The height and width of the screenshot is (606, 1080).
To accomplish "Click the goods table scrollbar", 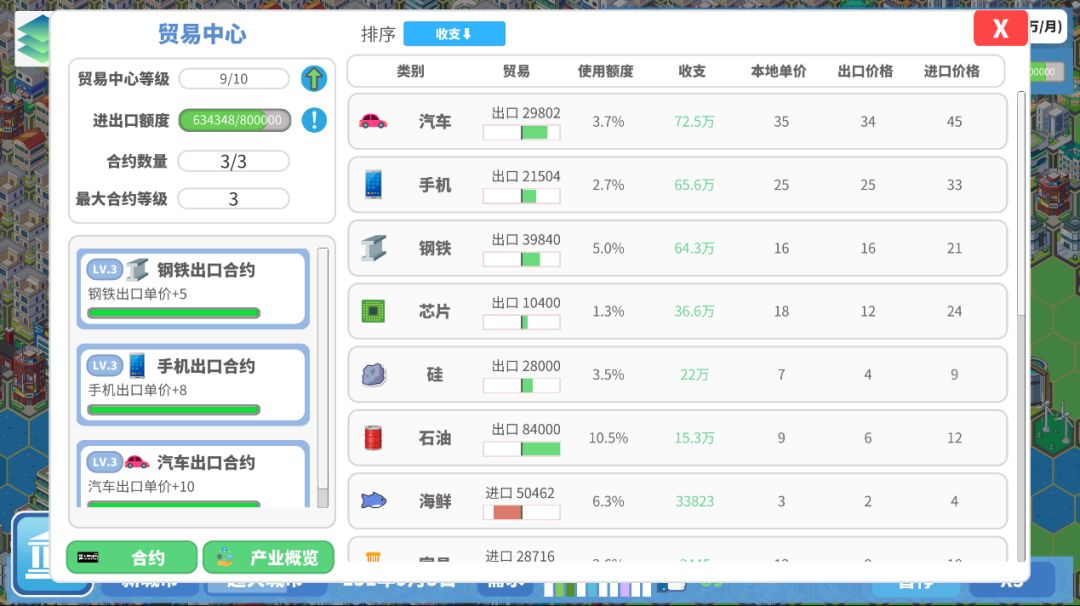I will click(1021, 325).
